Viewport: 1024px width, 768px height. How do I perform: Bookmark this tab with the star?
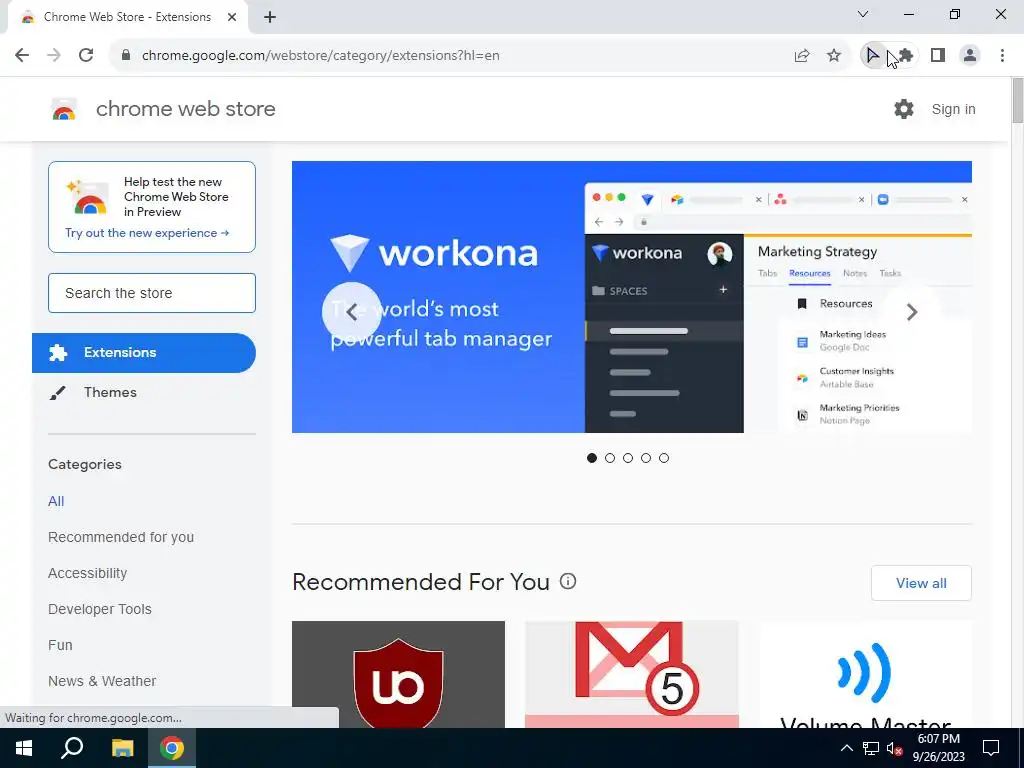click(834, 56)
